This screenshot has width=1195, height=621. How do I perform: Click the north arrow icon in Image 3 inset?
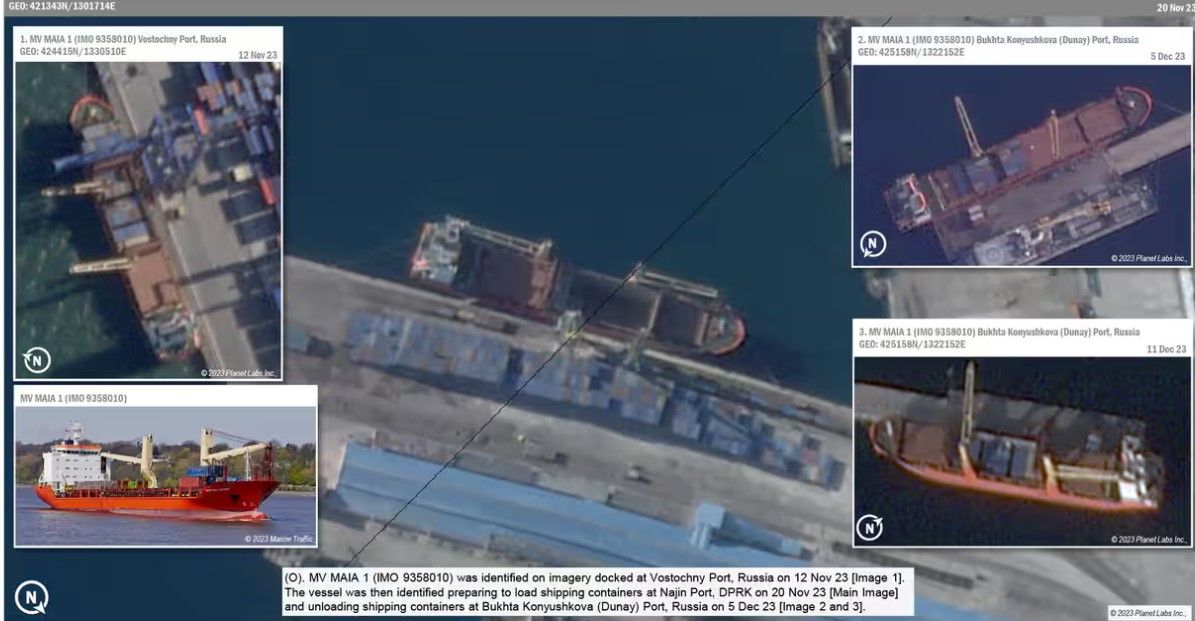pyautogui.click(x=870, y=527)
